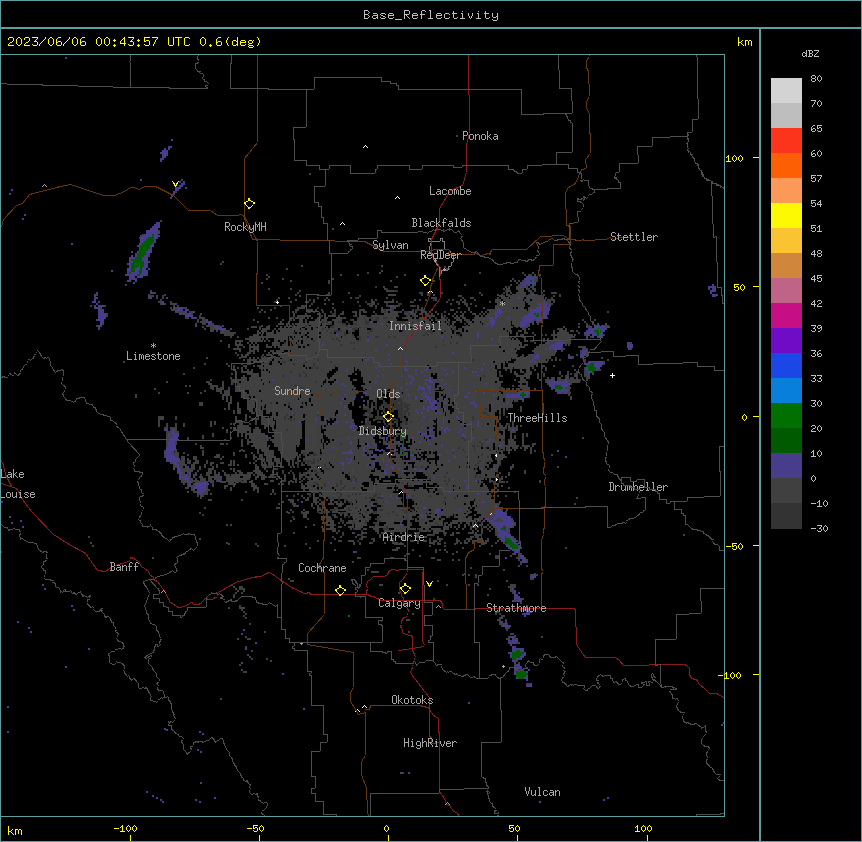
Task: Click the yellow diamond marker below Cochrane
Action: pyautogui.click(x=340, y=590)
